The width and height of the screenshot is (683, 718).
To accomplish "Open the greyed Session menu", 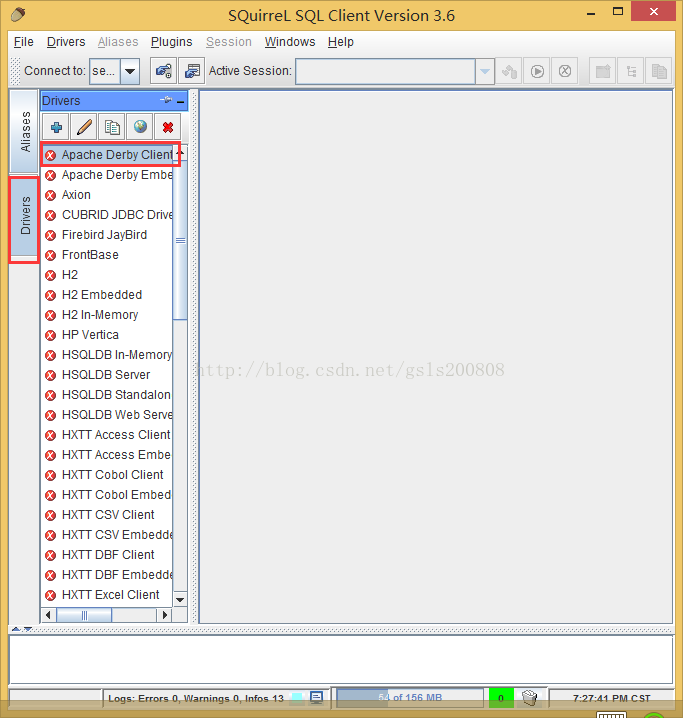I will 228,42.
